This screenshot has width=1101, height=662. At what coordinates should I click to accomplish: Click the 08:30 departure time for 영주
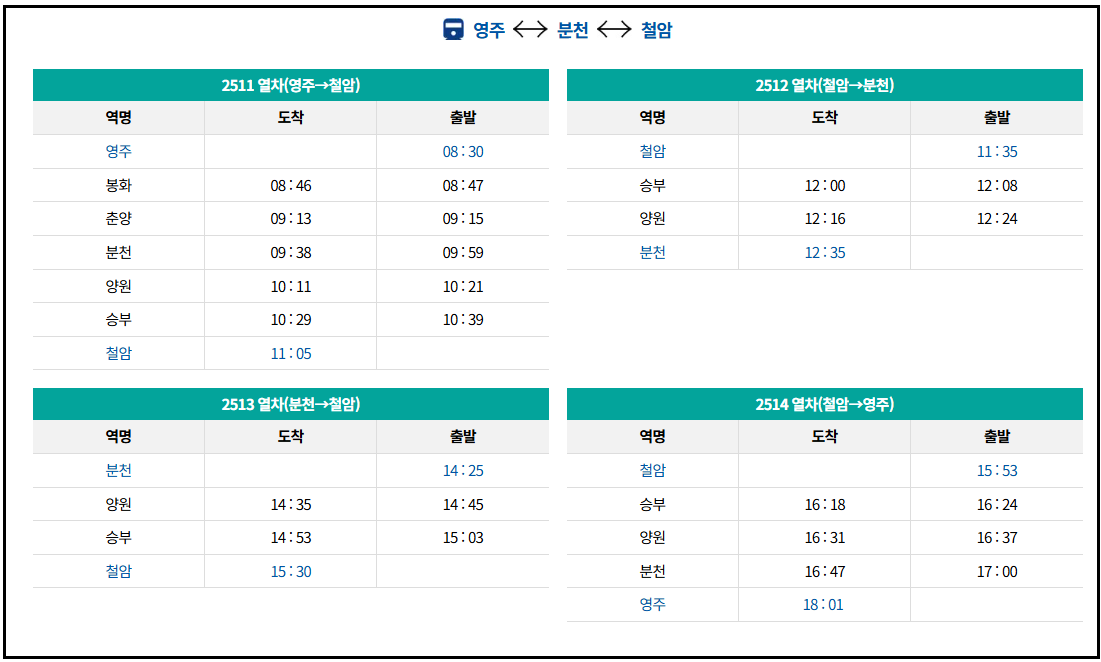[x=463, y=152]
